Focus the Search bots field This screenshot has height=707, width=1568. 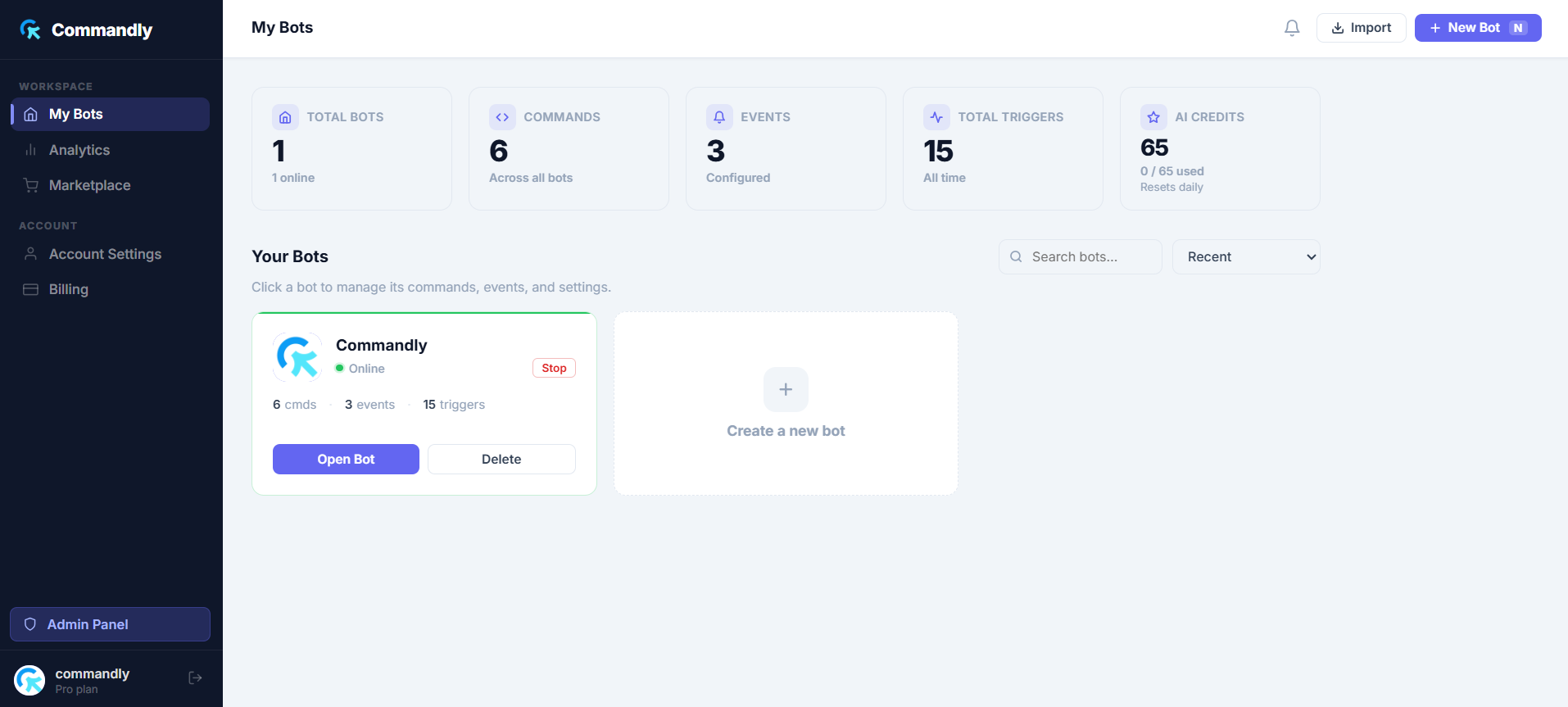1080,256
